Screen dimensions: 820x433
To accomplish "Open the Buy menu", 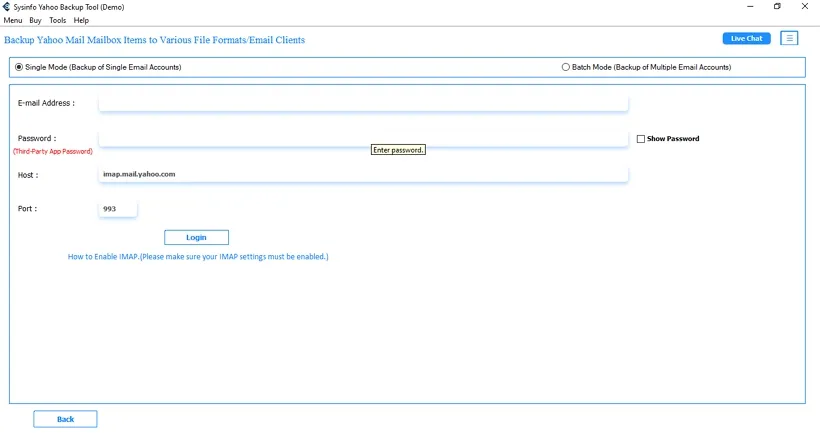I will pyautogui.click(x=35, y=20).
